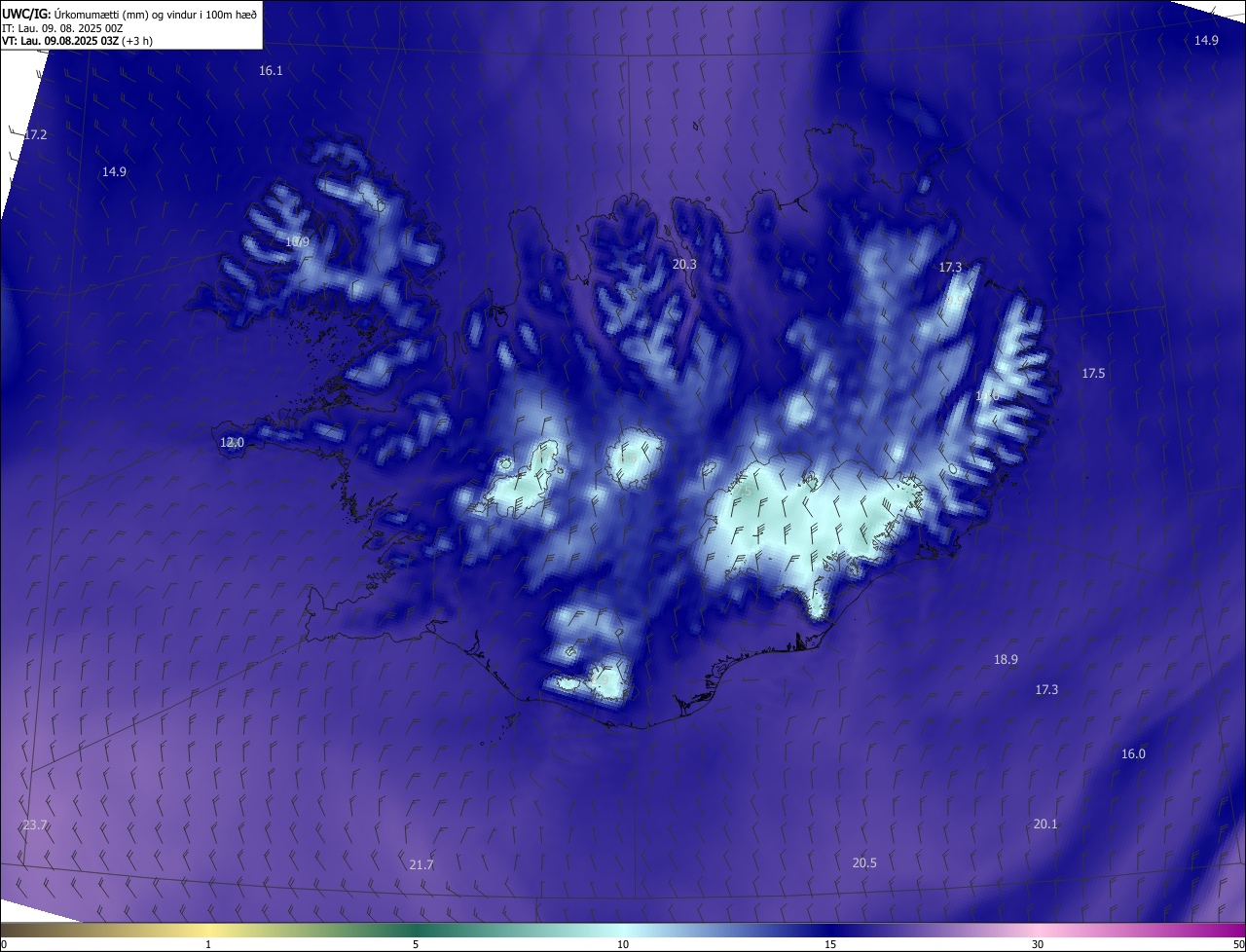
Task: Click the 16.0 value label on the map
Action: click(x=1133, y=754)
